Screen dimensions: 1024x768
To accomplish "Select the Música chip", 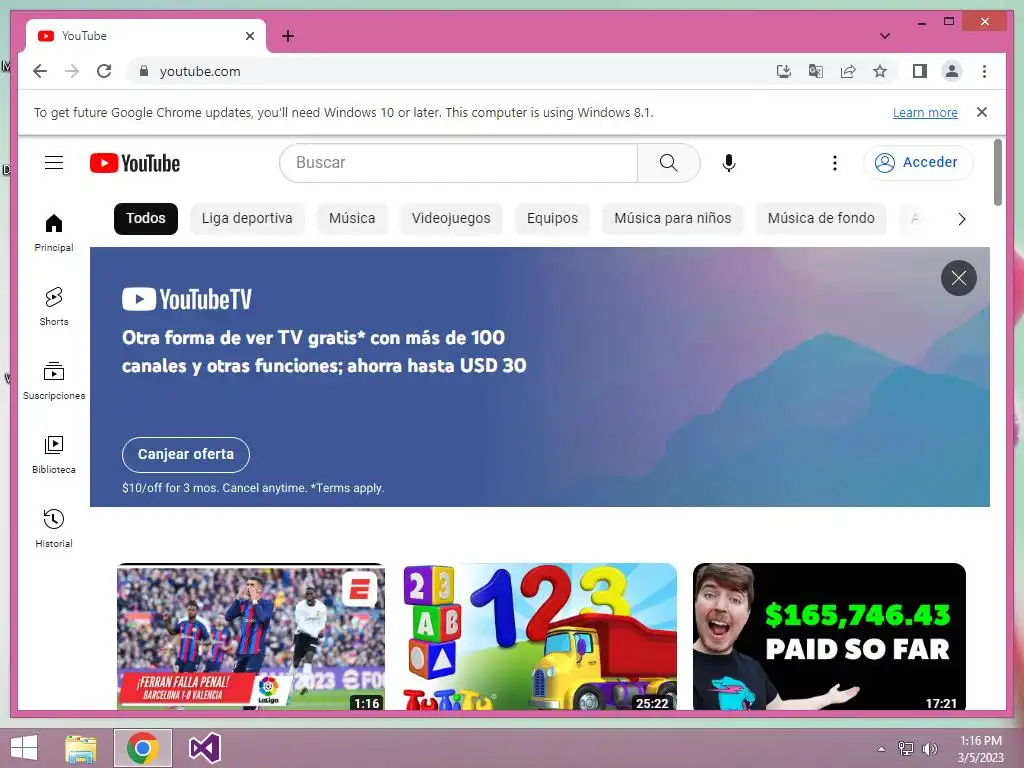I will 352,218.
